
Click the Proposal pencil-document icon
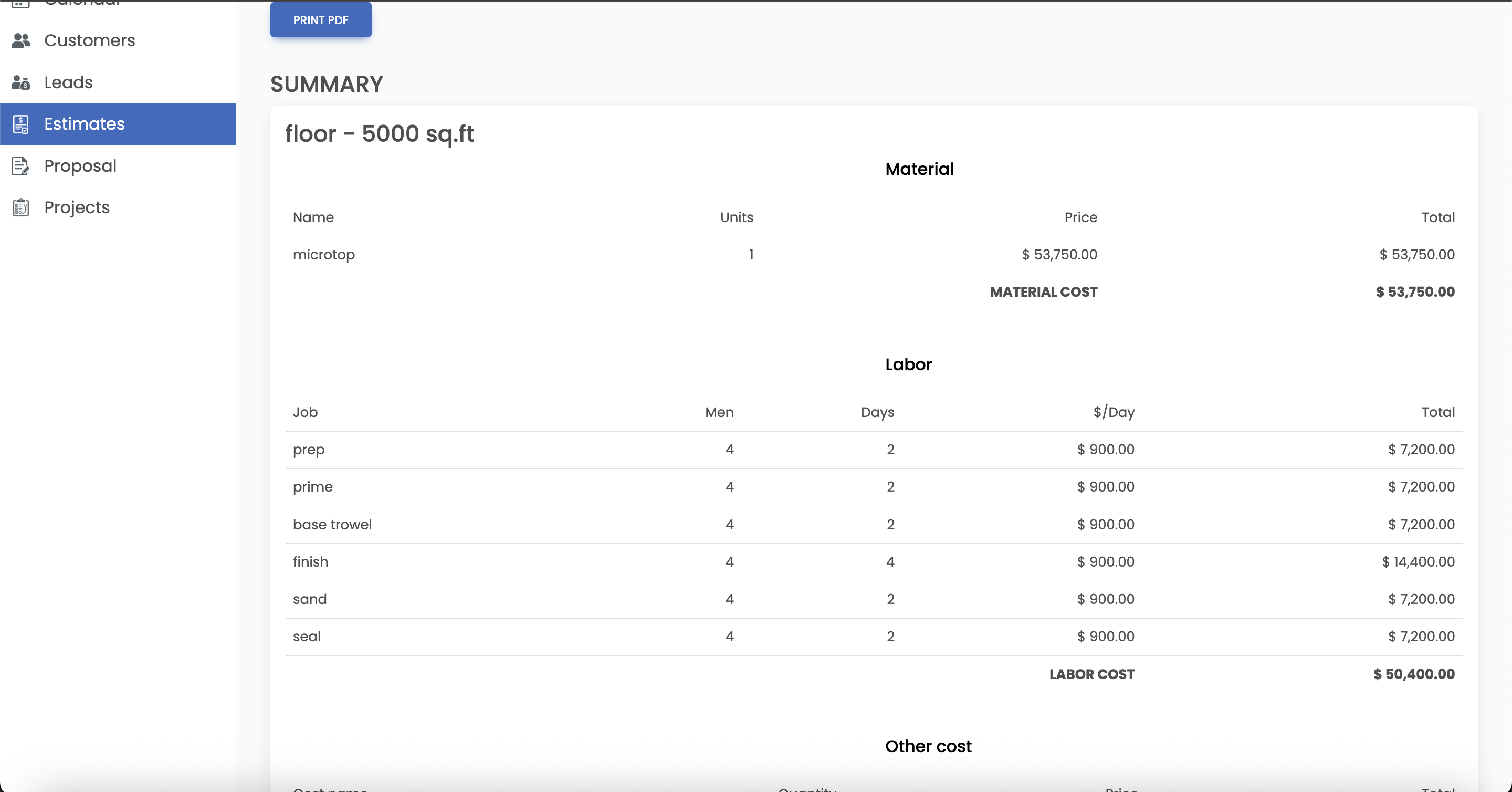[21, 165]
